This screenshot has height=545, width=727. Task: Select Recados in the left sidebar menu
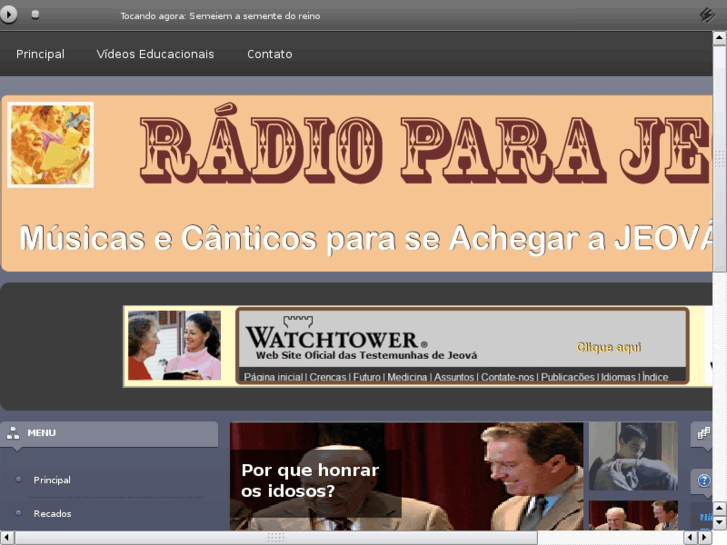(x=52, y=513)
